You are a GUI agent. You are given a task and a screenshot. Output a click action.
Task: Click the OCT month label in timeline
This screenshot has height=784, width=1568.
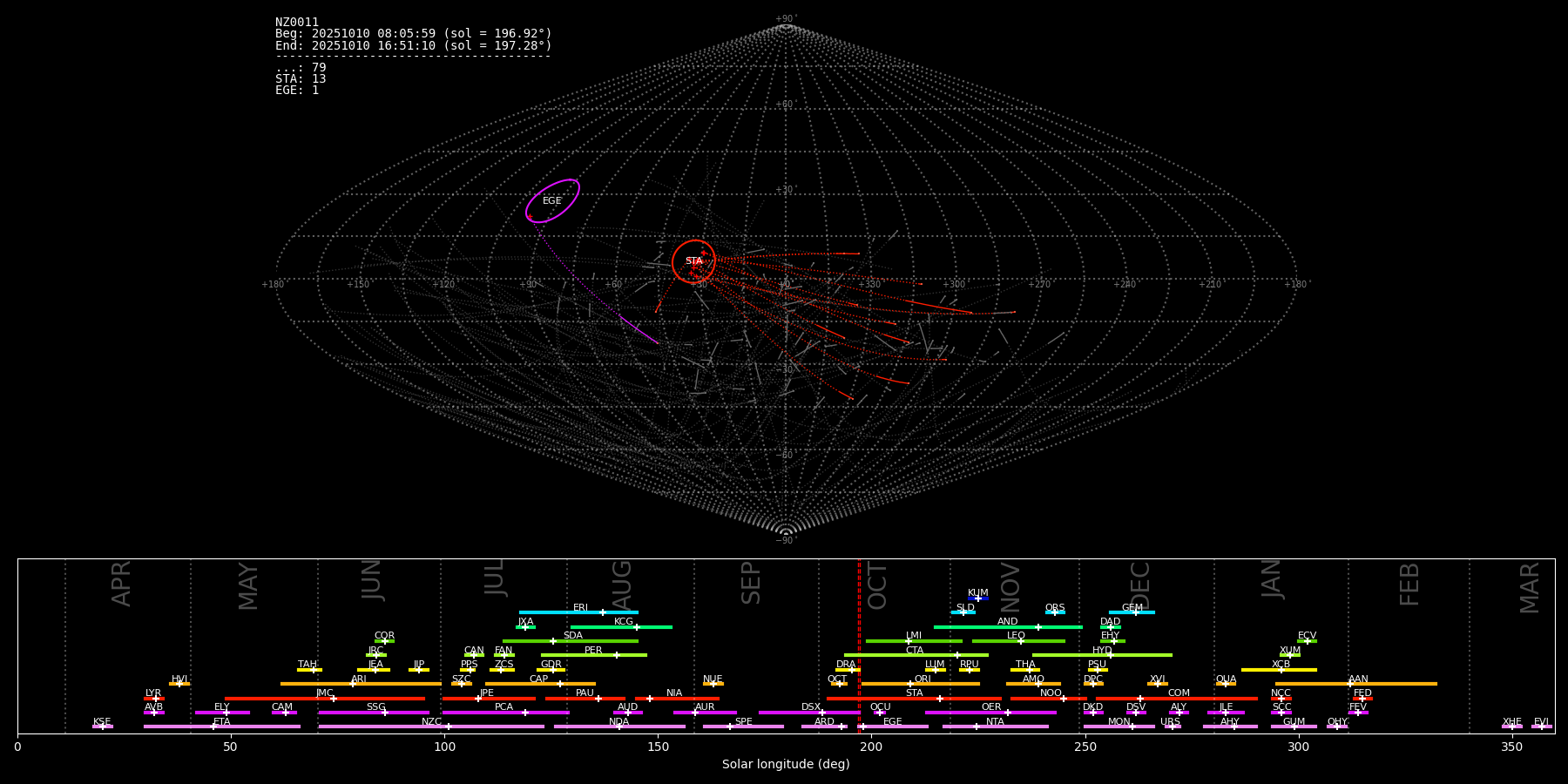pyautogui.click(x=877, y=586)
